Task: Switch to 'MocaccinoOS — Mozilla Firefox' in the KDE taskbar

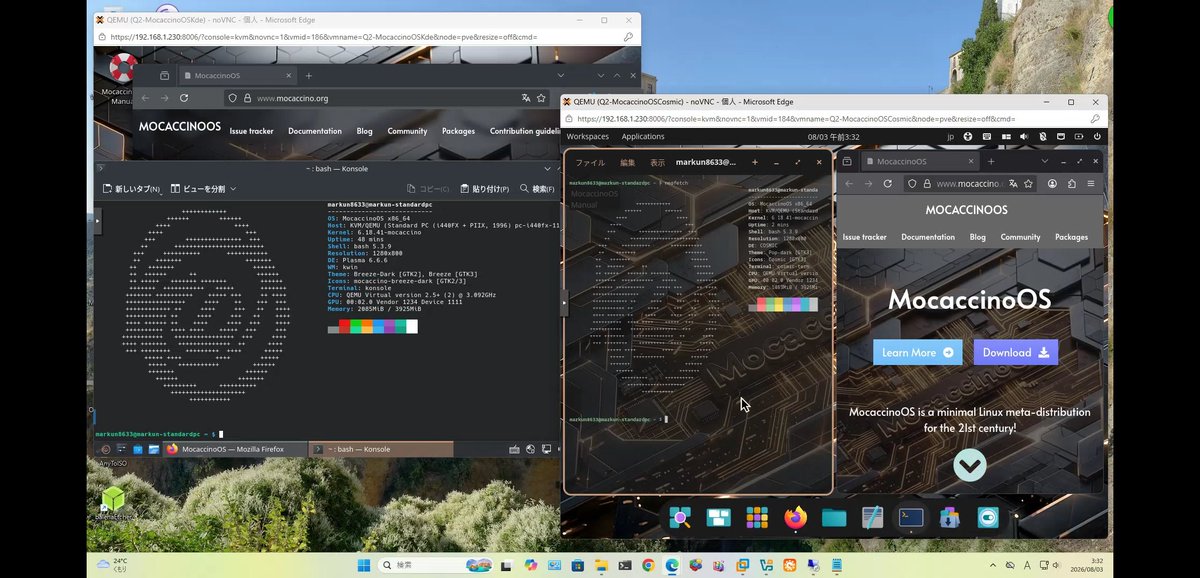Action: 233,449
